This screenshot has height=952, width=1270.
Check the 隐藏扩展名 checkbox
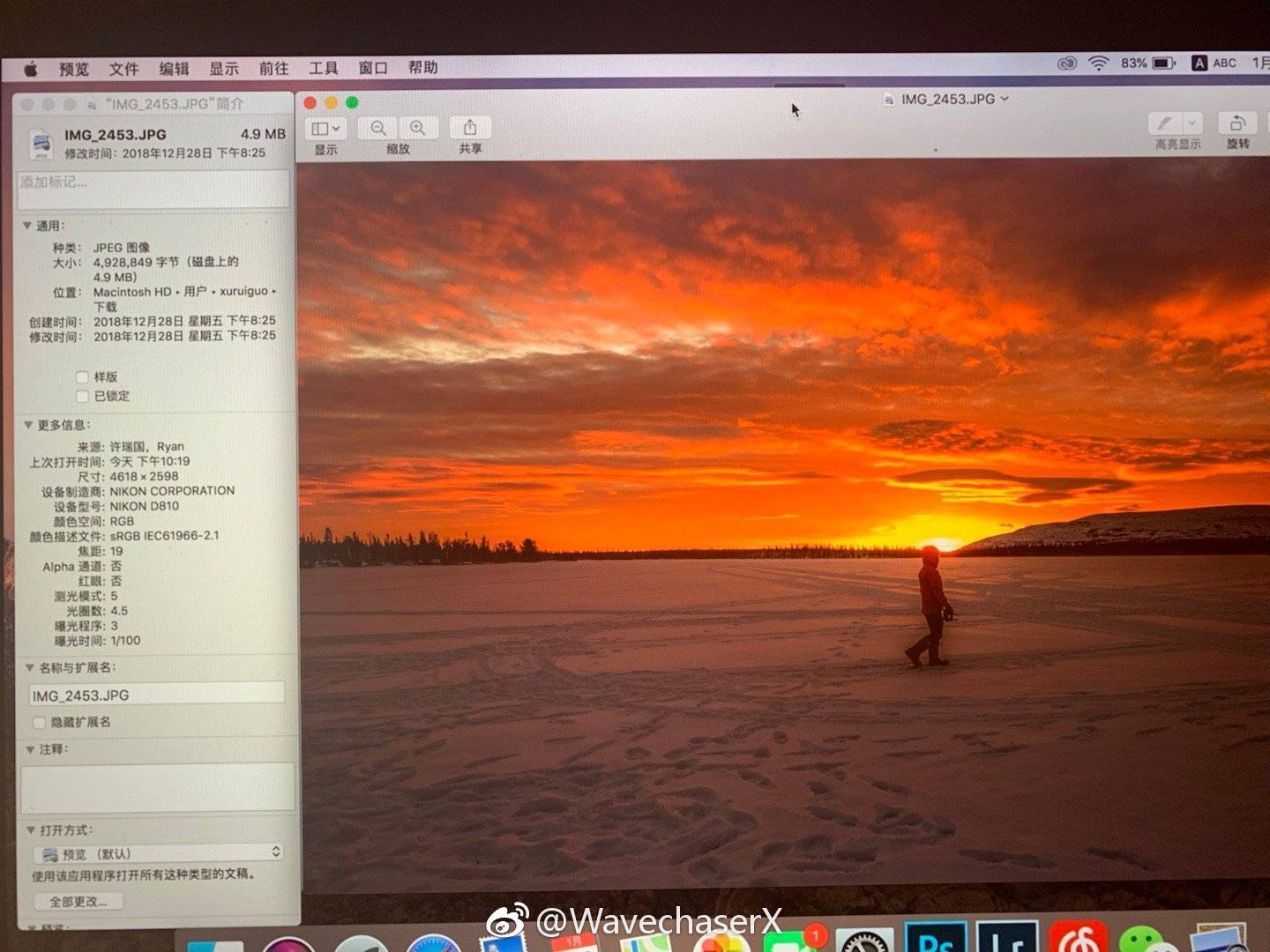(38, 723)
